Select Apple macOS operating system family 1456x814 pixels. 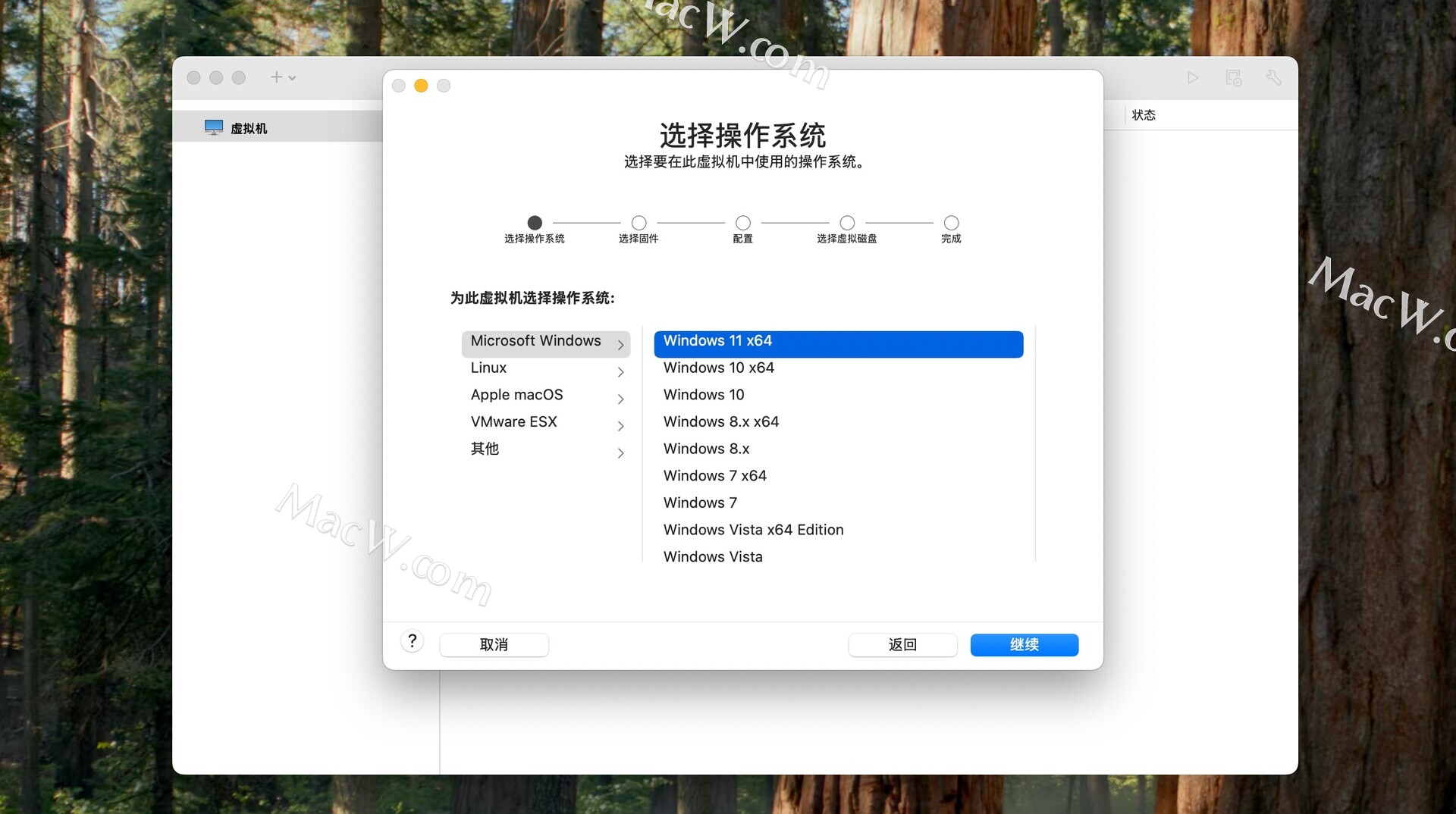[x=545, y=396]
